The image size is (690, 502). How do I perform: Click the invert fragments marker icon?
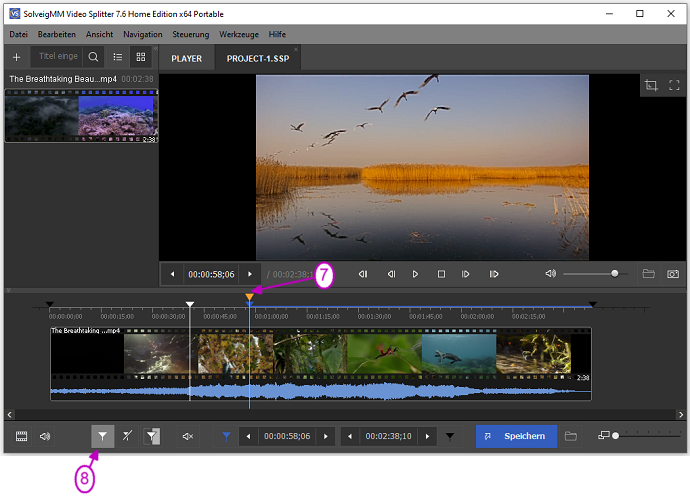click(152, 436)
